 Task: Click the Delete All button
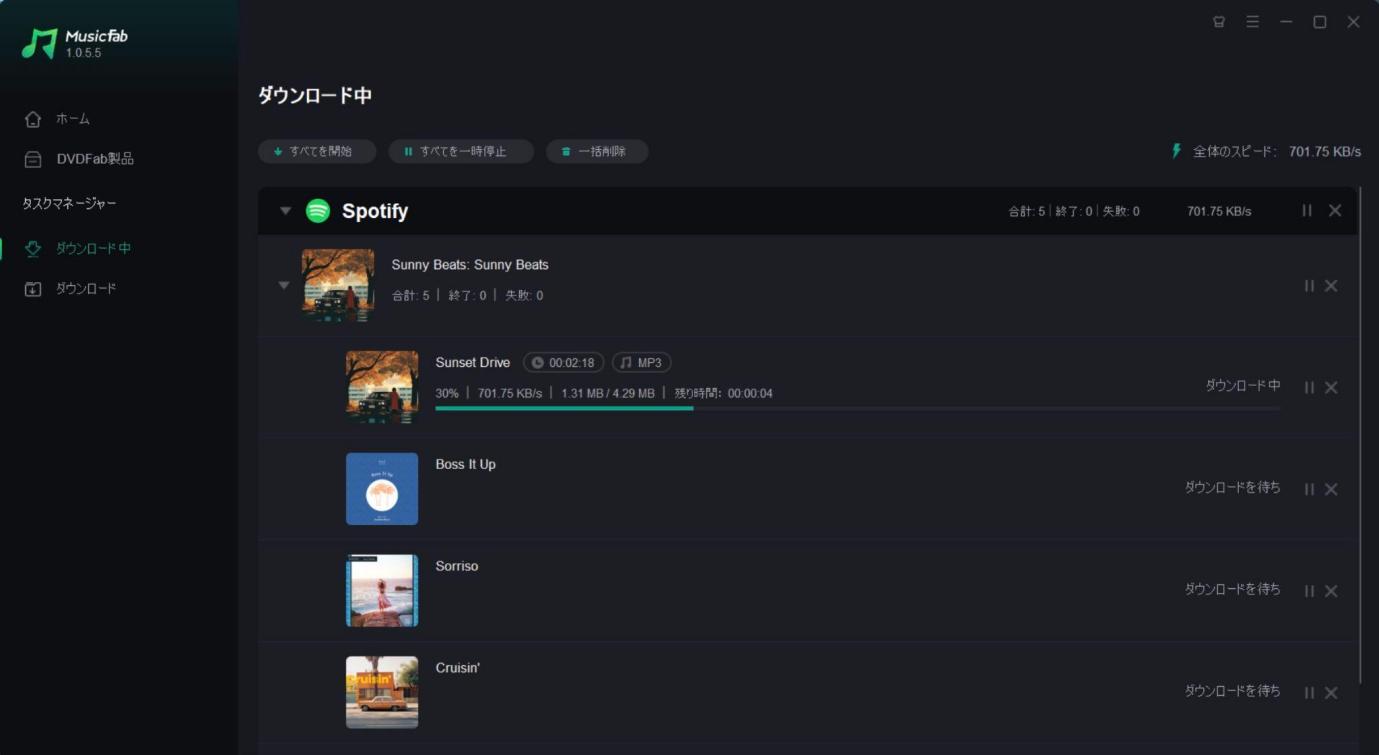(x=597, y=151)
